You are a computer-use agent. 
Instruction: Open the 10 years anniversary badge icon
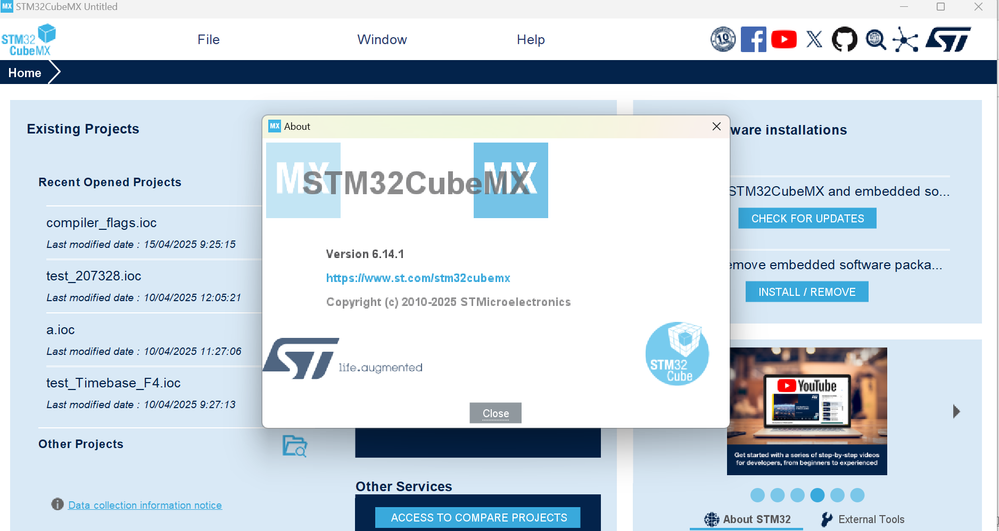[x=723, y=40]
